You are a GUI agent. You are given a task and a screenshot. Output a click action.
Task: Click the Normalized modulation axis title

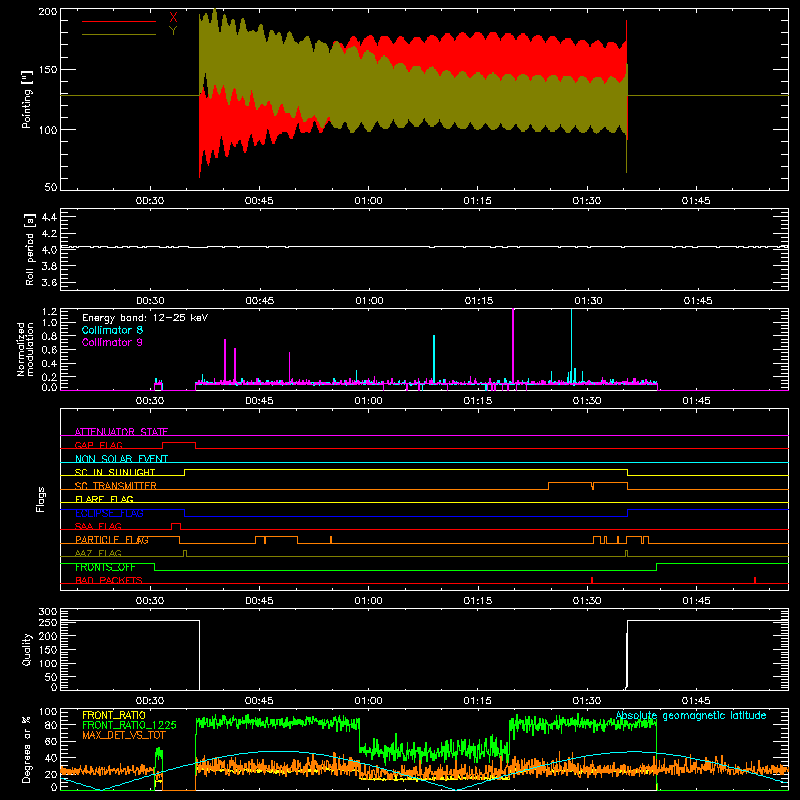(25, 349)
